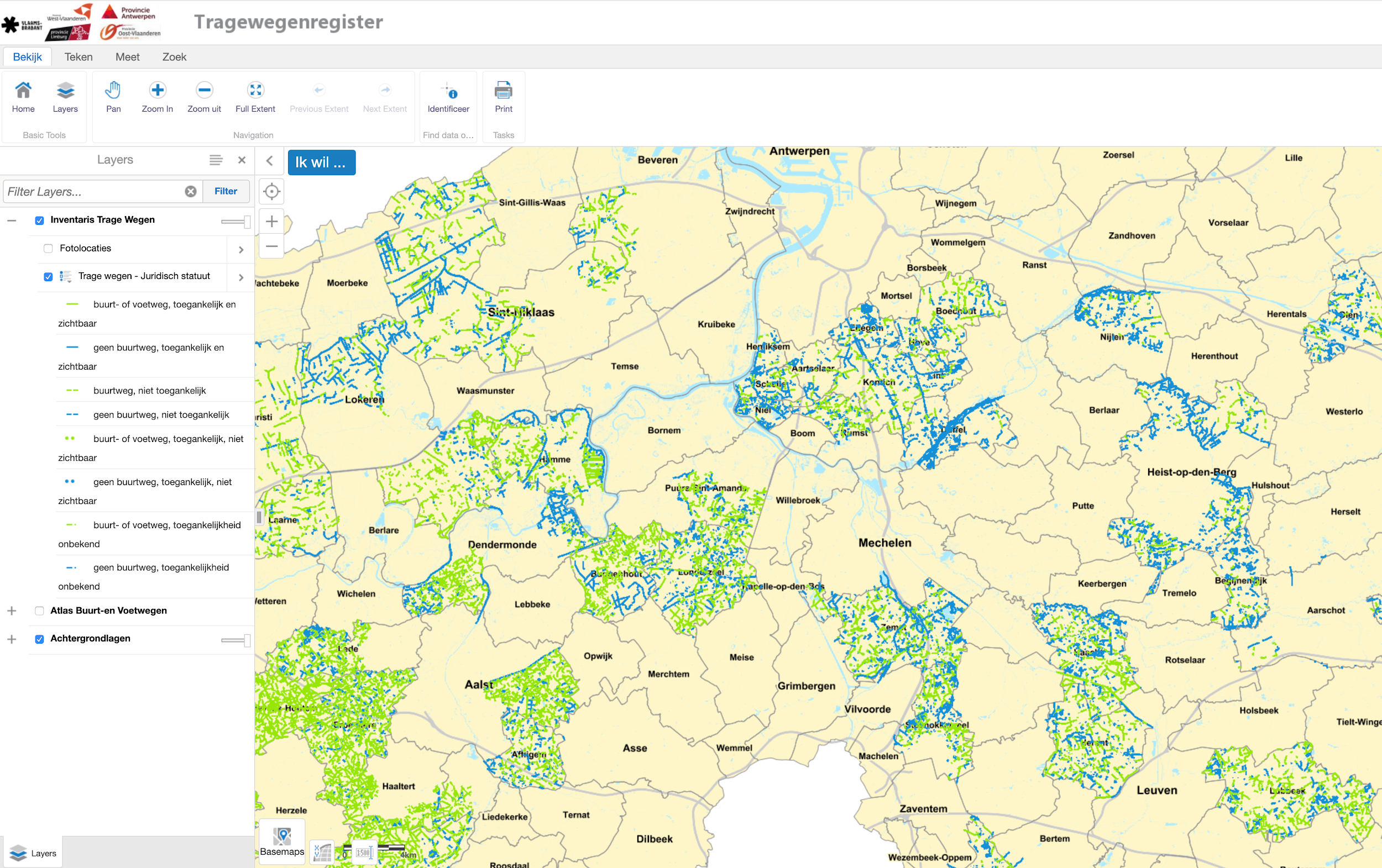This screenshot has width=1382, height=868.
Task: Click the Zoom In toolbar icon
Action: click(157, 91)
